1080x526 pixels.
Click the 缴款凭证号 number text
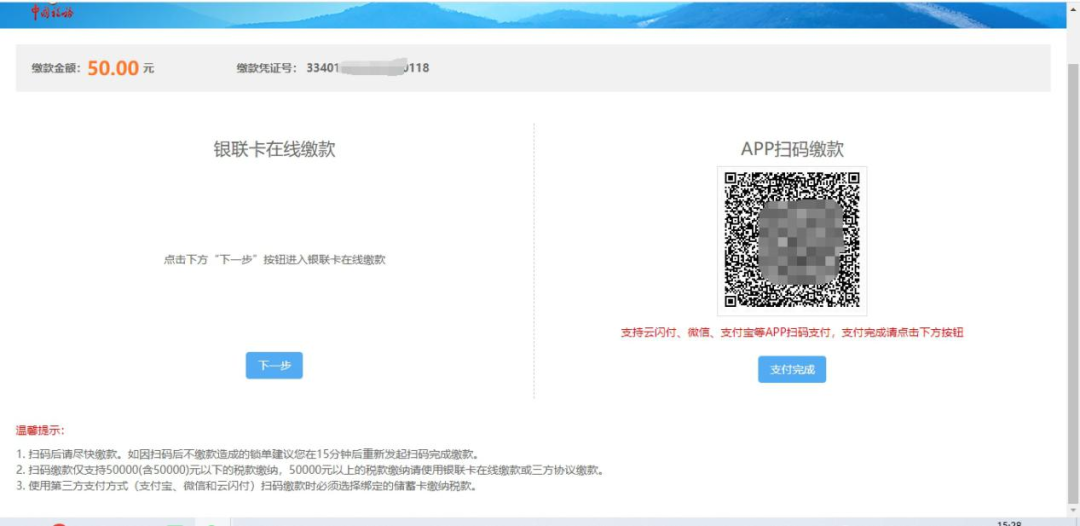368,67
